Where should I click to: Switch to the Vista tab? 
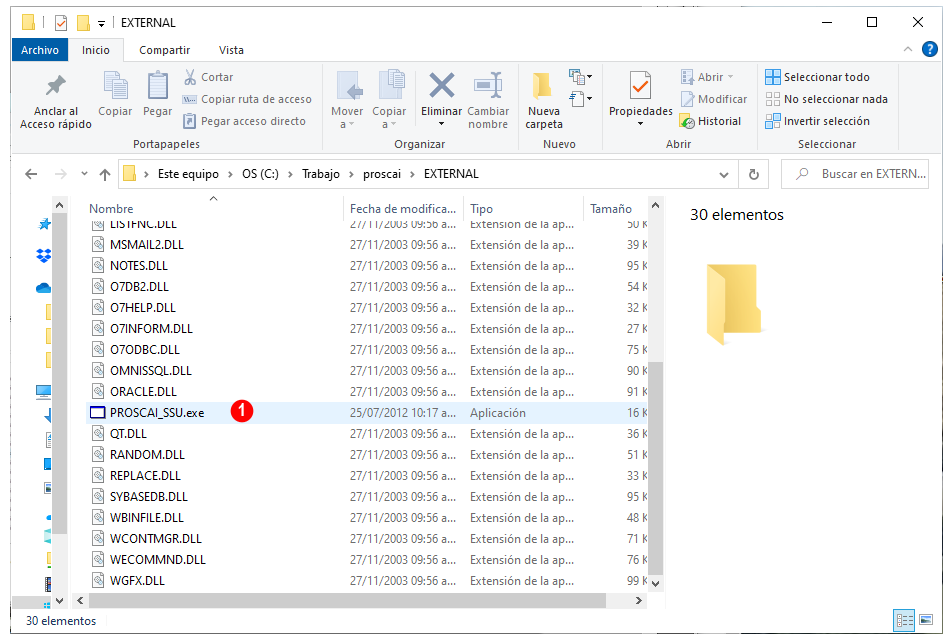[x=231, y=50]
